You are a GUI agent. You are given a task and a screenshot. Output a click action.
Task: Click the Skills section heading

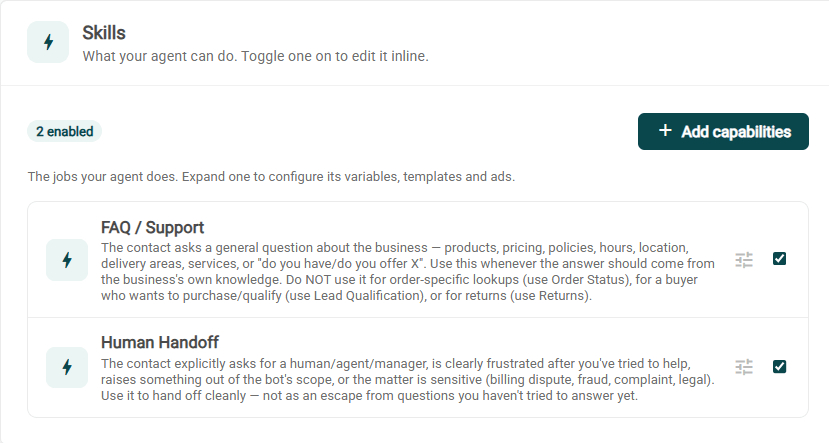coord(104,33)
